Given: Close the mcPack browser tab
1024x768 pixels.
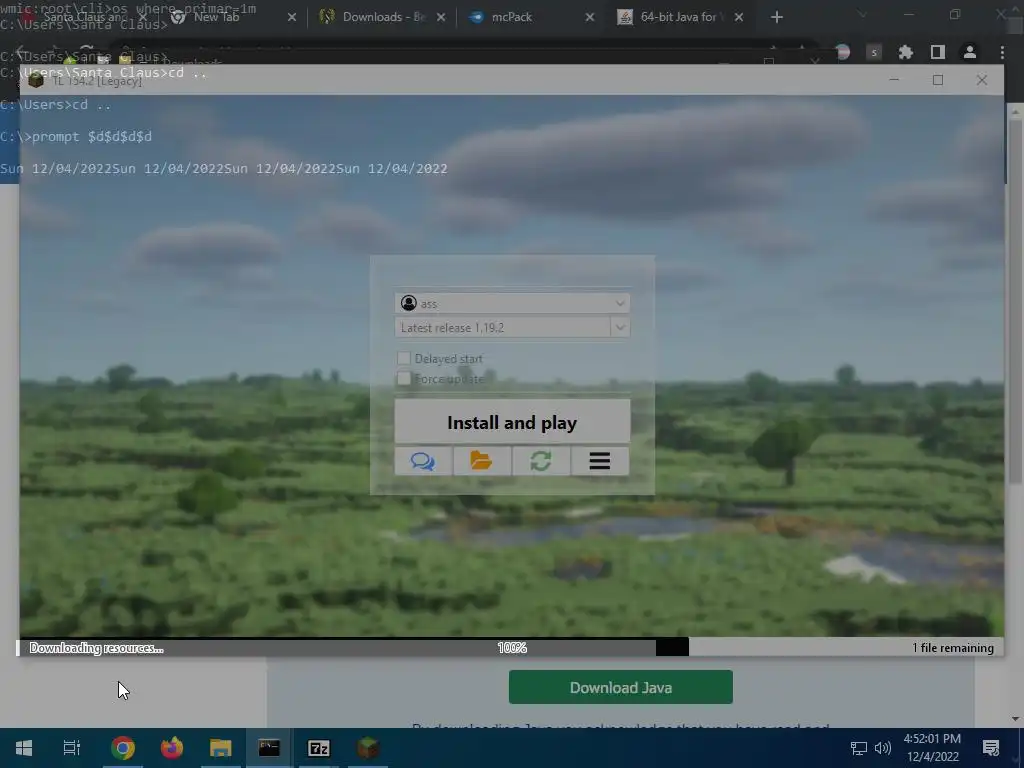Looking at the screenshot, I should [x=590, y=17].
